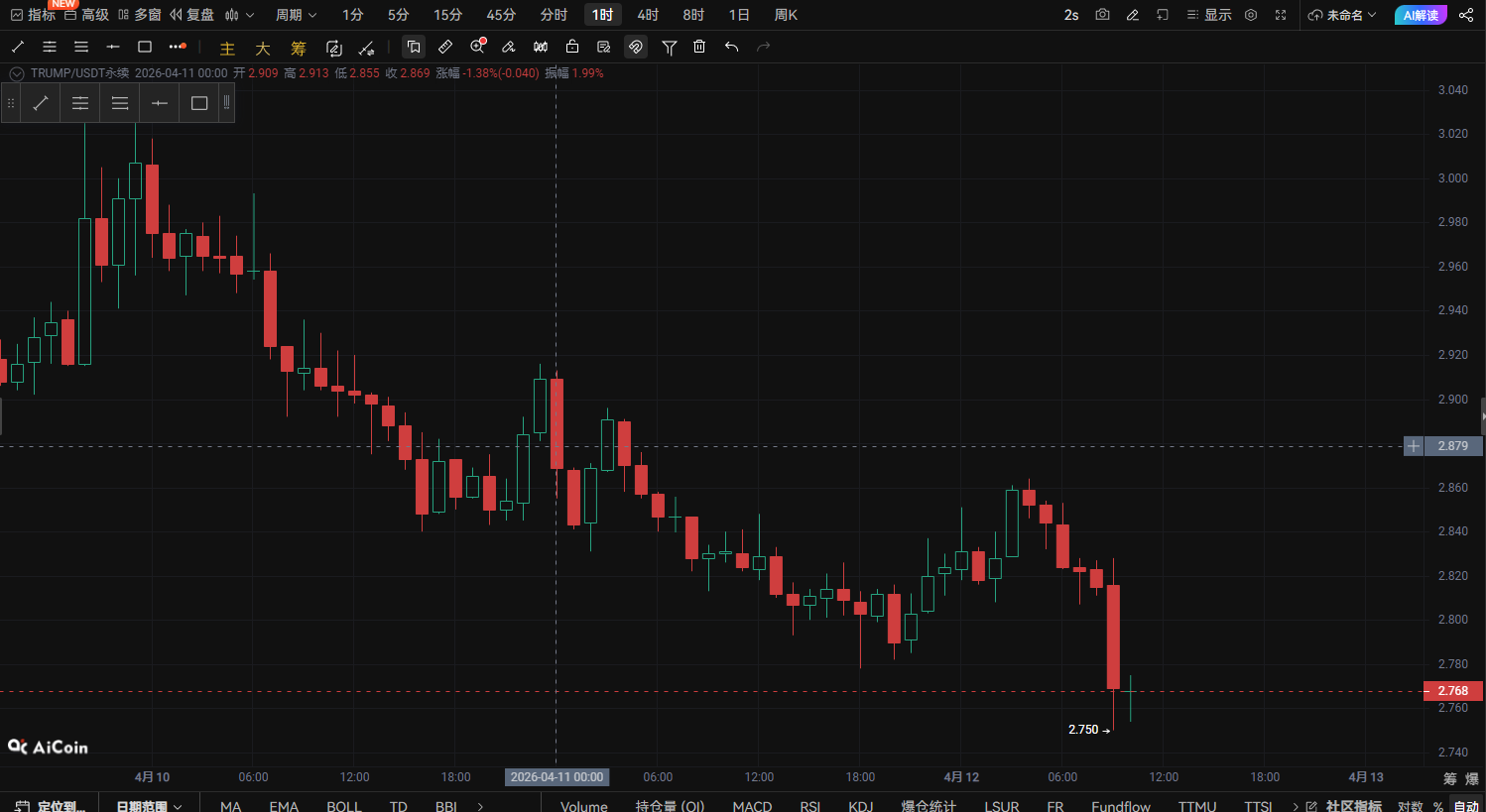
Task: Pick the three-line tool in floating toolbar
Action: pyautogui.click(x=120, y=103)
